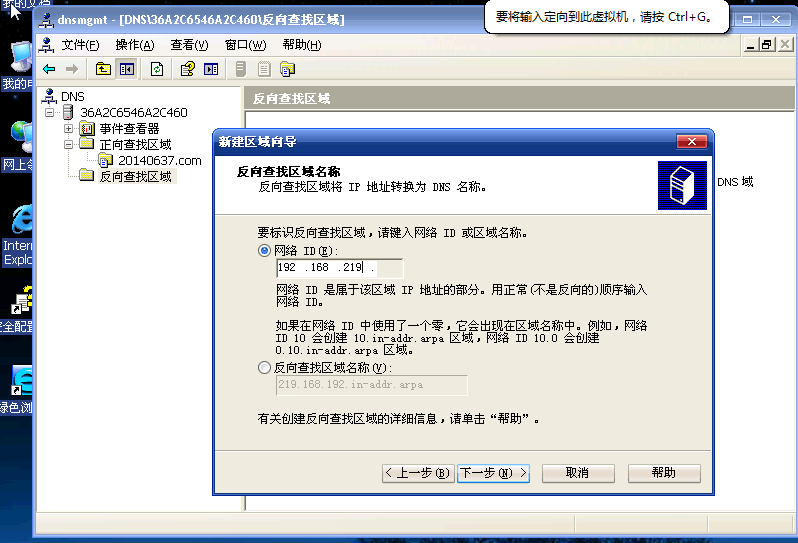
Task: Select the 20140637.com zone in tree
Action: coord(158,161)
